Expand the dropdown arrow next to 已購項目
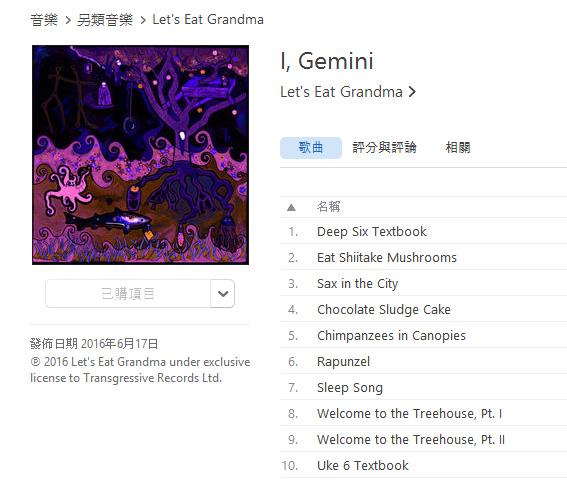The width and height of the screenshot is (567, 481). (223, 294)
